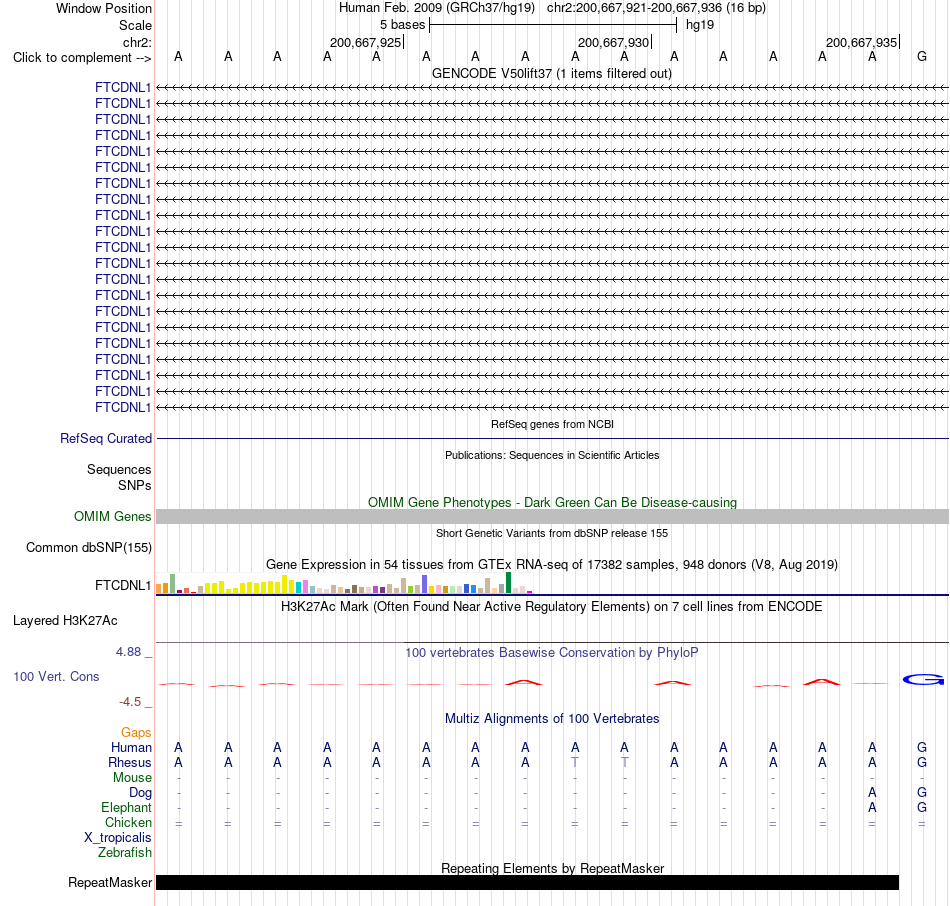This screenshot has height=906, width=950.
Task: Open the "OMIM Gene Phenotypes" green title
Action: point(552,502)
